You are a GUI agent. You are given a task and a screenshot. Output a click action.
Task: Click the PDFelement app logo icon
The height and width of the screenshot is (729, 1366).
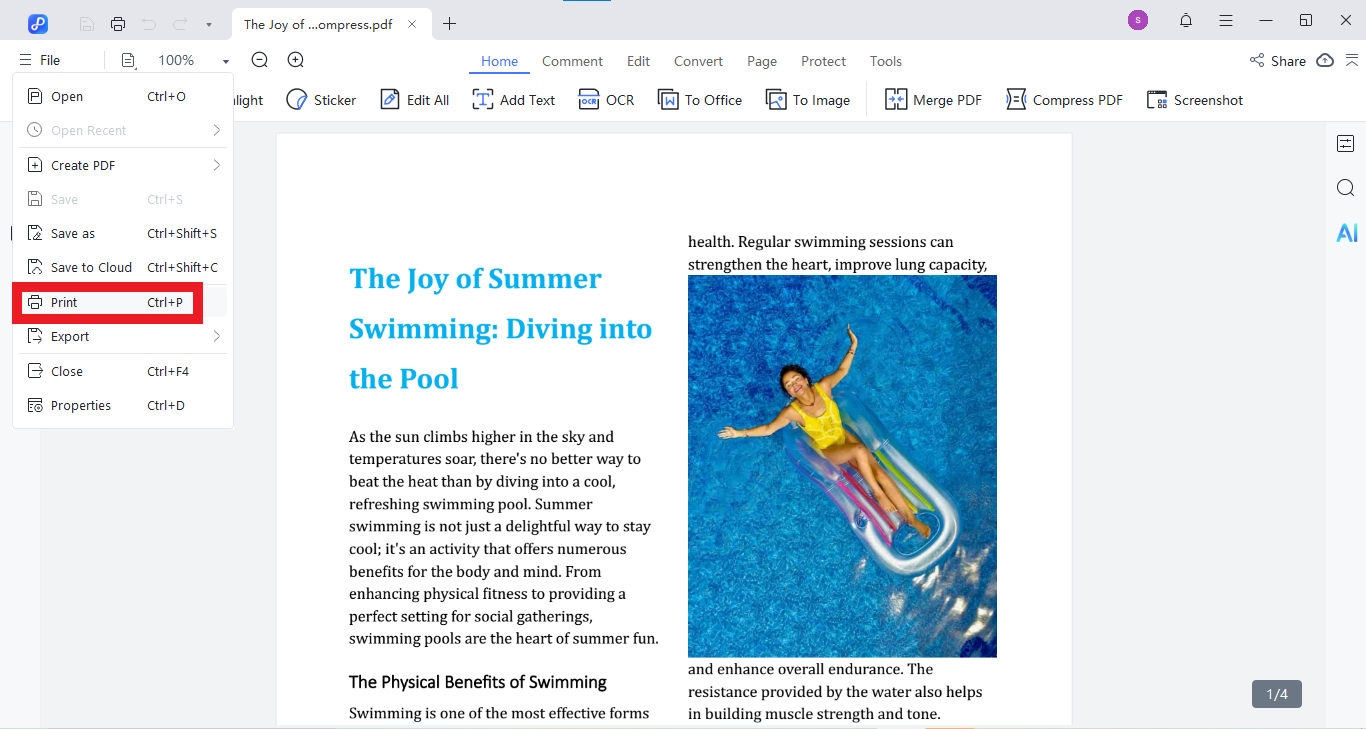pyautogui.click(x=38, y=23)
